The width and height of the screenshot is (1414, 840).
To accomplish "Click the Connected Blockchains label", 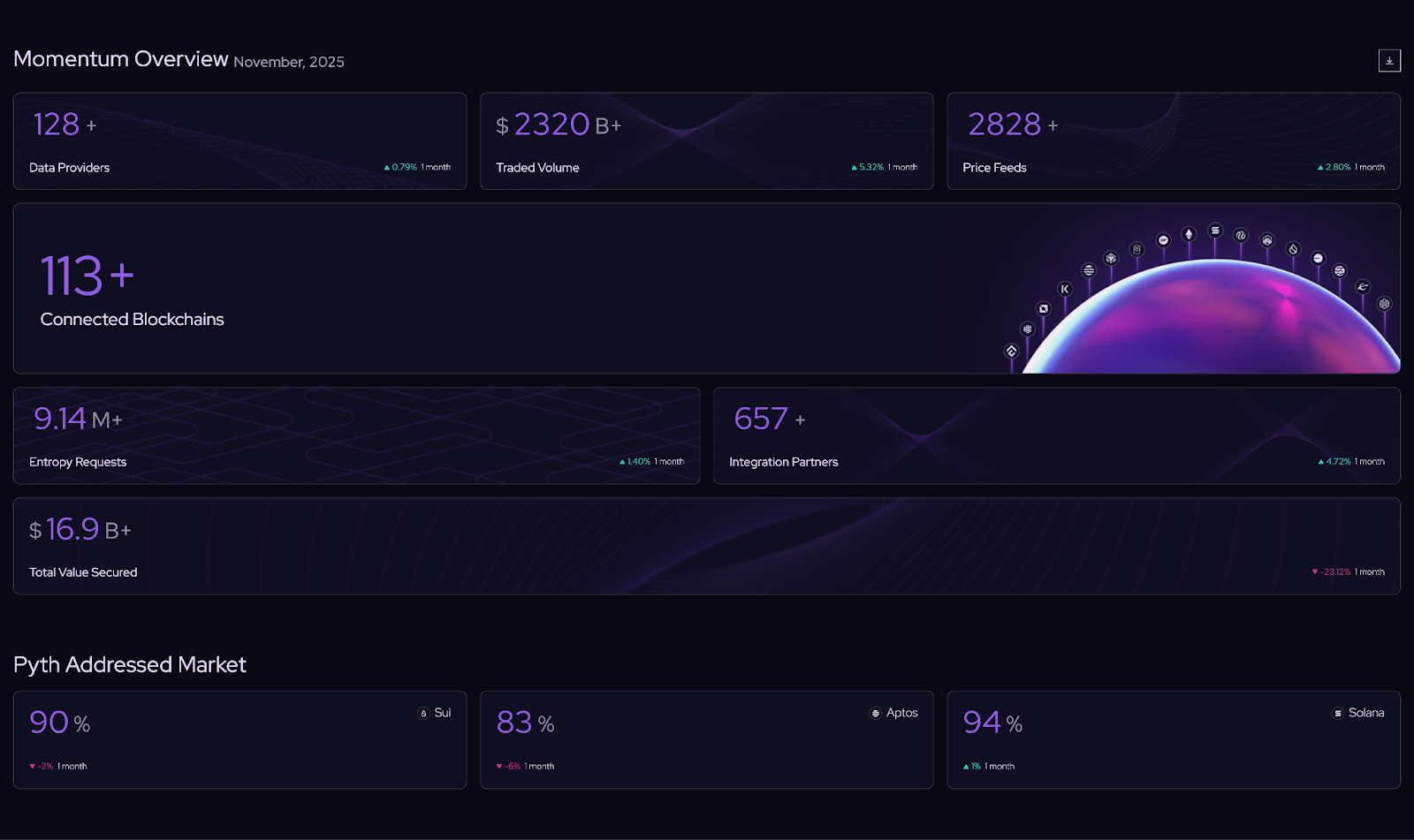I will [x=132, y=320].
